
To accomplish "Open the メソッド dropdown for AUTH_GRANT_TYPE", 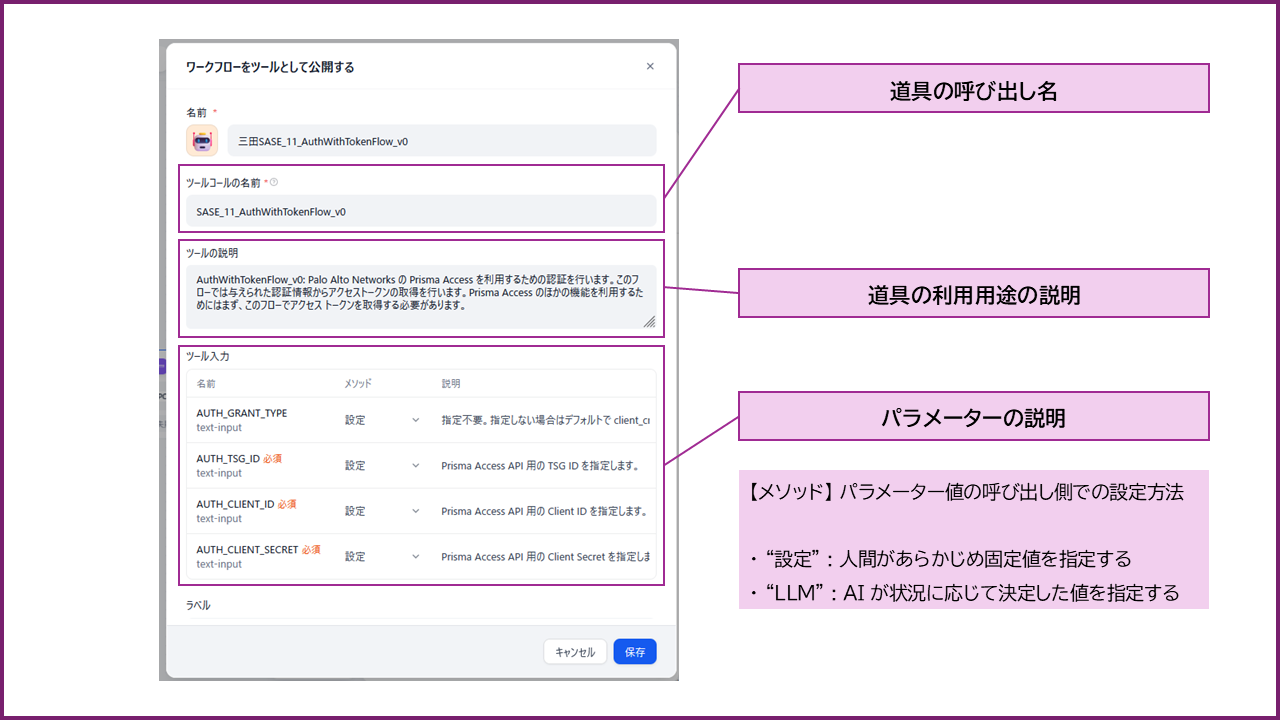I will 382,421.
